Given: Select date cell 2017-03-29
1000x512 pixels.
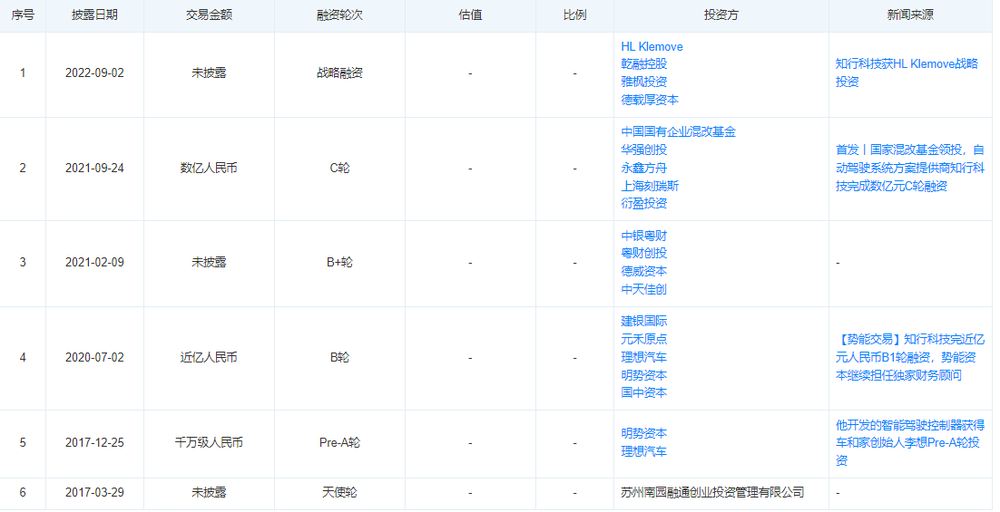Looking at the screenshot, I should (x=94, y=492).
